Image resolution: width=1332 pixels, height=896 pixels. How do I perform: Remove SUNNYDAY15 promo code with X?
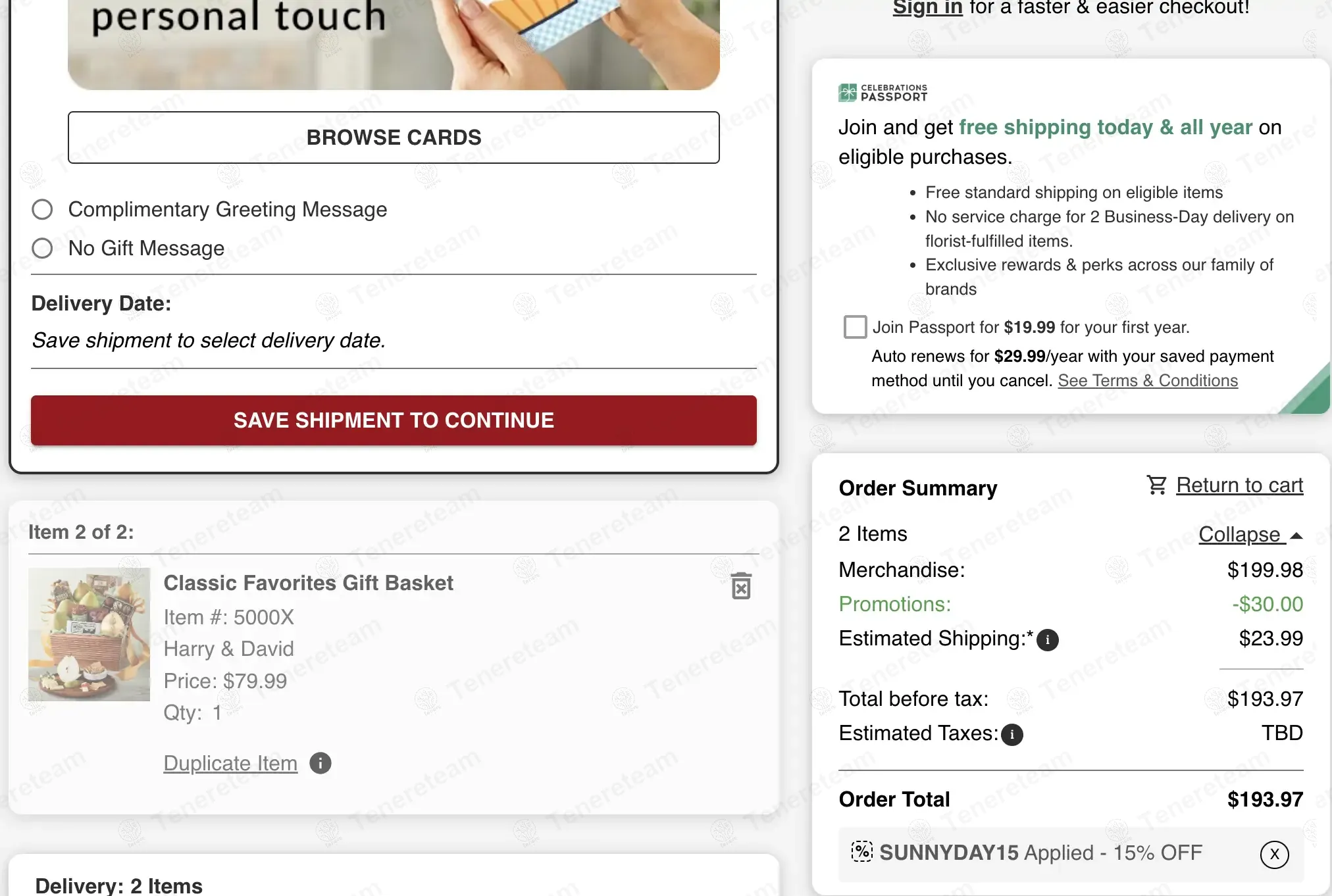point(1274,854)
